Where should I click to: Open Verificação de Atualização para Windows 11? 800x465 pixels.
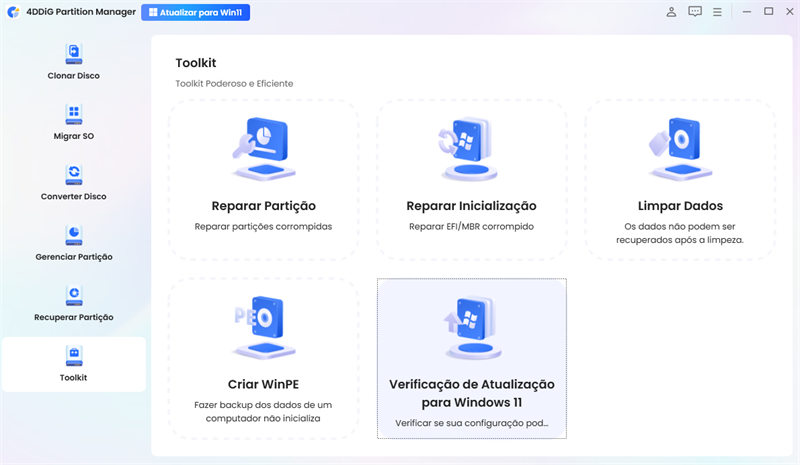471,393
